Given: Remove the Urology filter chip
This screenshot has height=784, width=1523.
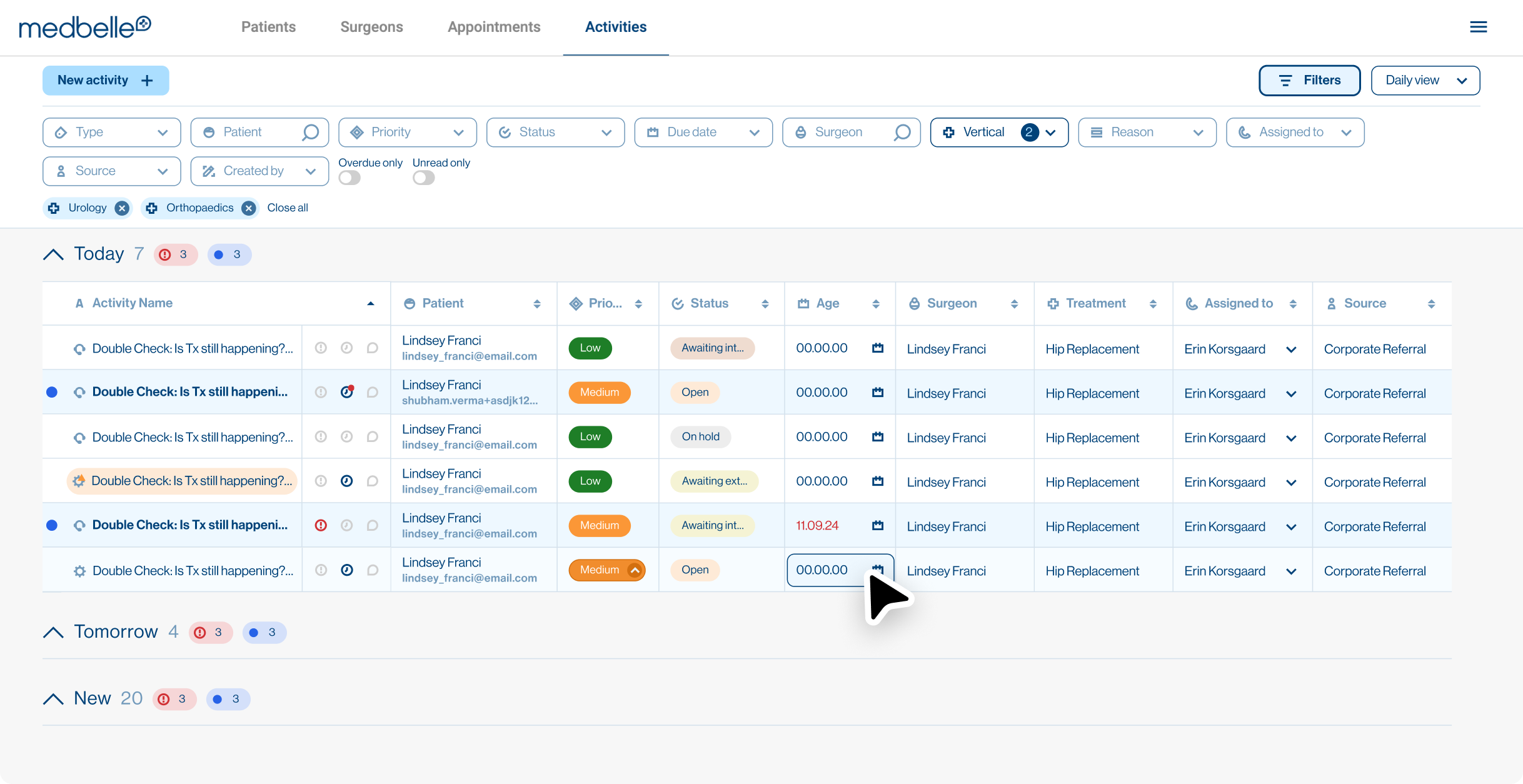Looking at the screenshot, I should pos(123,208).
